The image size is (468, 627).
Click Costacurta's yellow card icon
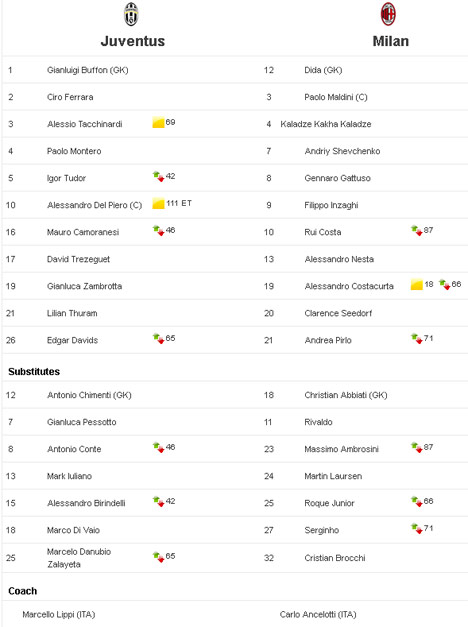pyautogui.click(x=417, y=284)
